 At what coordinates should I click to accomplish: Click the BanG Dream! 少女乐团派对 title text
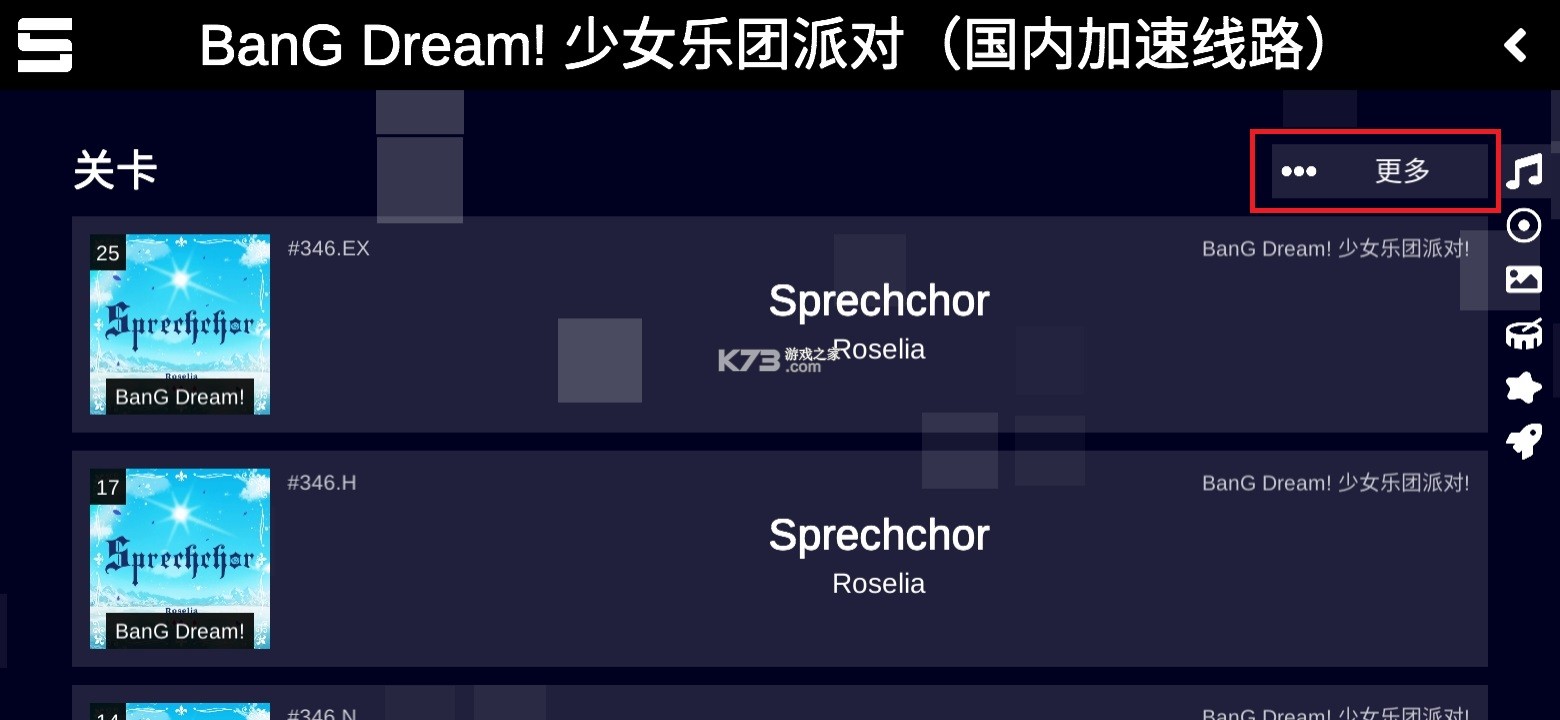[764, 45]
